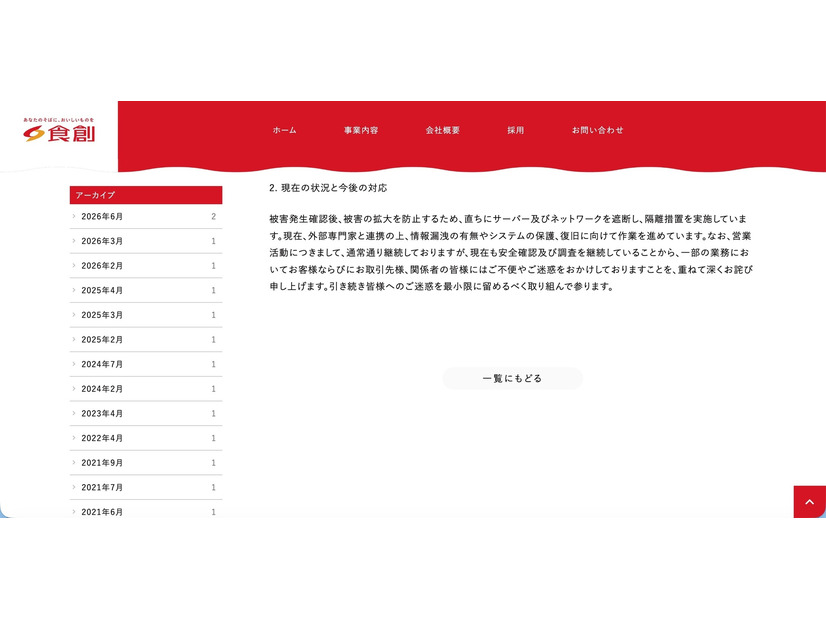Open the 2021年6月 archive link

(x=146, y=510)
